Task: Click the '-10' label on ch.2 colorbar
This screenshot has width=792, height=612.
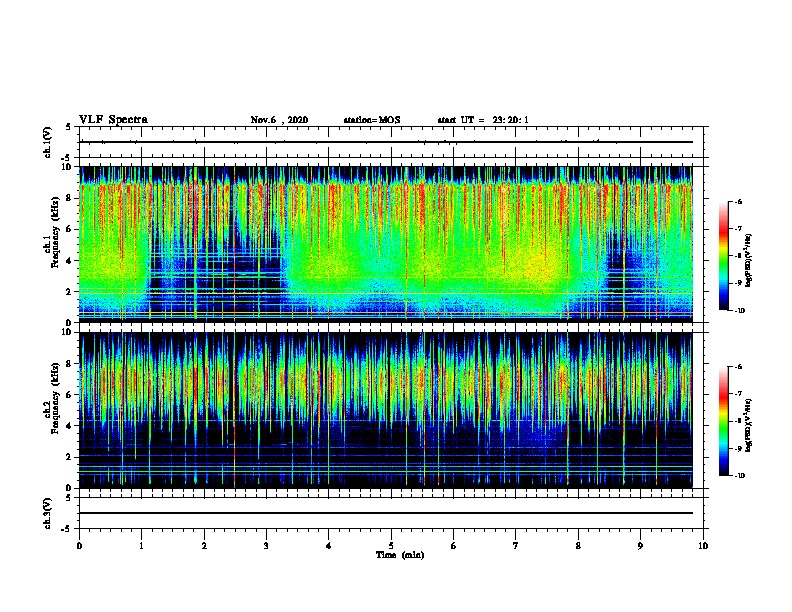Action: [740, 476]
